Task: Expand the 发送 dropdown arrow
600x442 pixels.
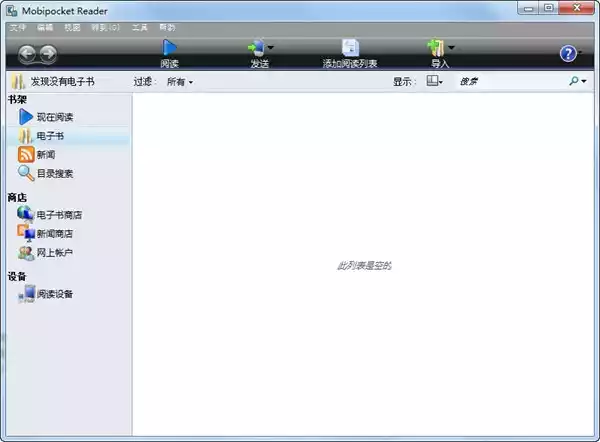Action: click(271, 47)
